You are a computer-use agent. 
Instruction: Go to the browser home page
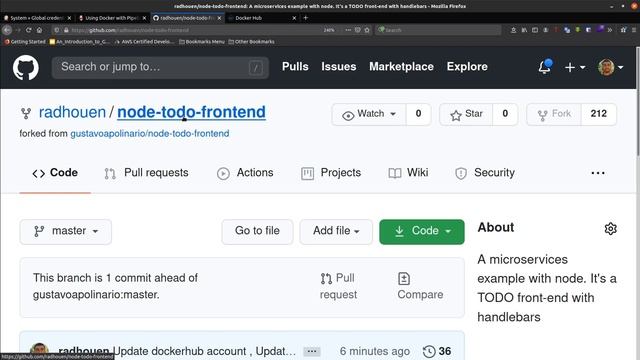click(39, 30)
